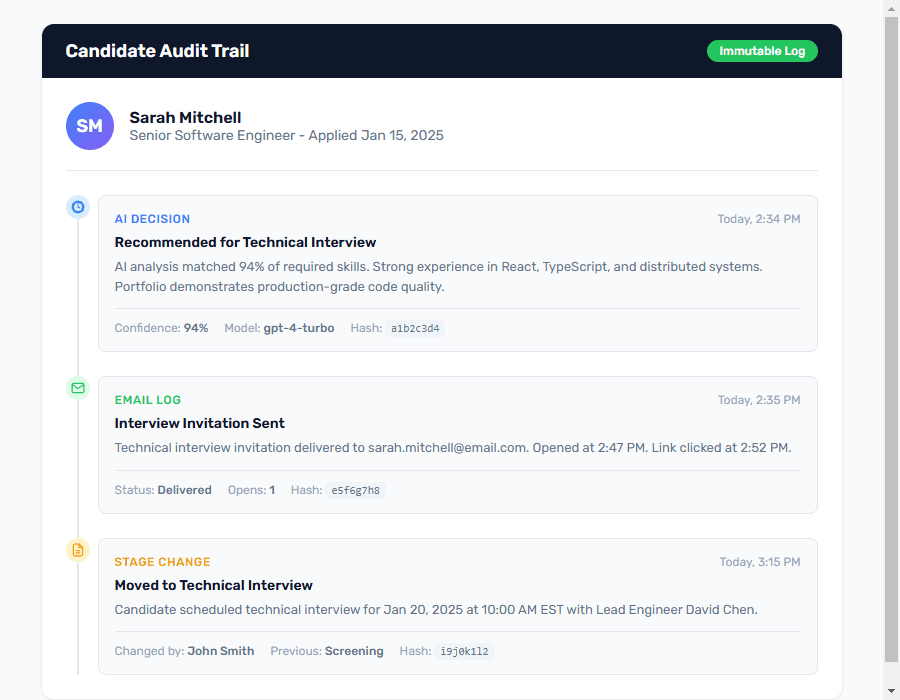
Task: Click the changed-by name John Smith
Action: point(221,651)
